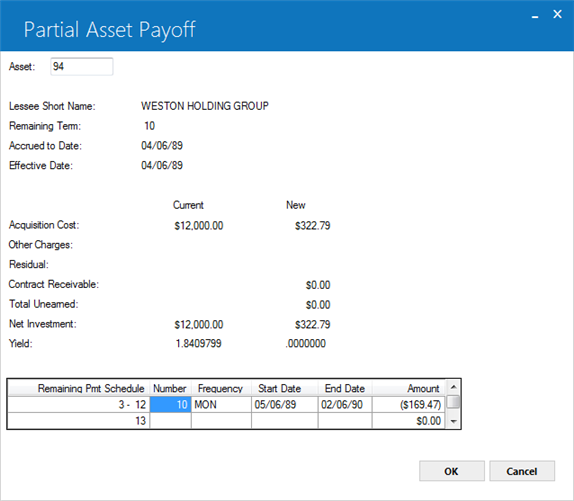Close the dialog with the X icon

point(557,14)
